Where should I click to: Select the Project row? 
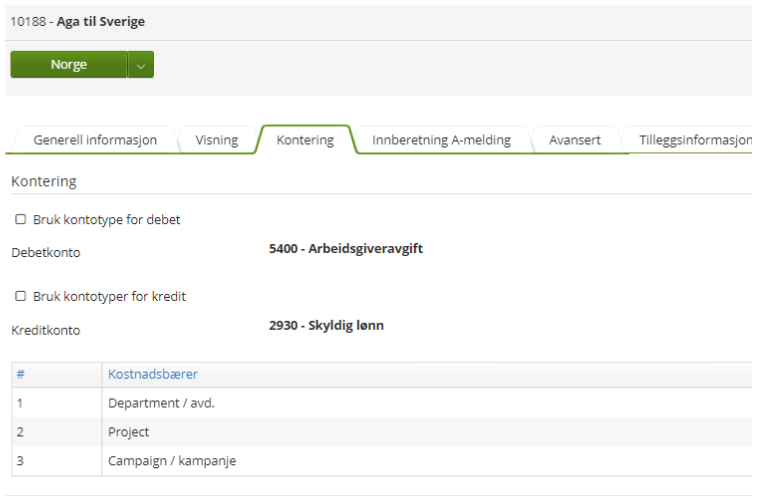click(382, 432)
